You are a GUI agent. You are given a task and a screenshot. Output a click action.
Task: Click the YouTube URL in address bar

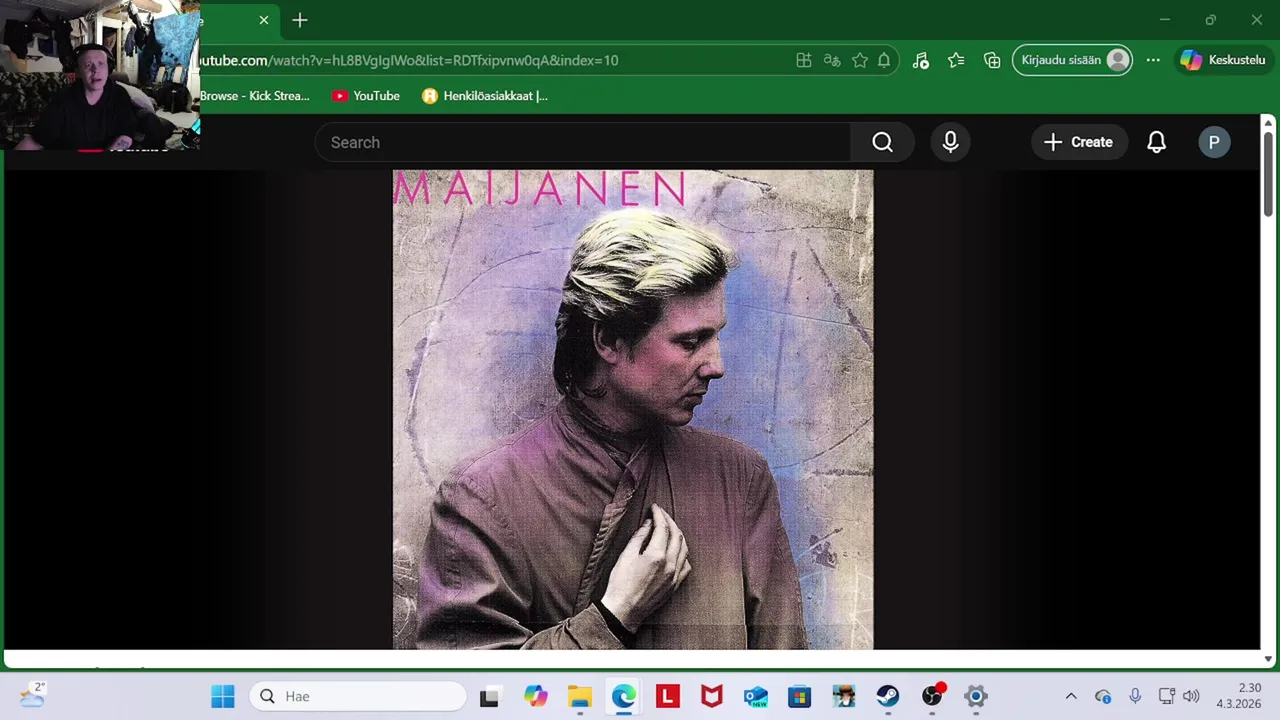click(409, 60)
